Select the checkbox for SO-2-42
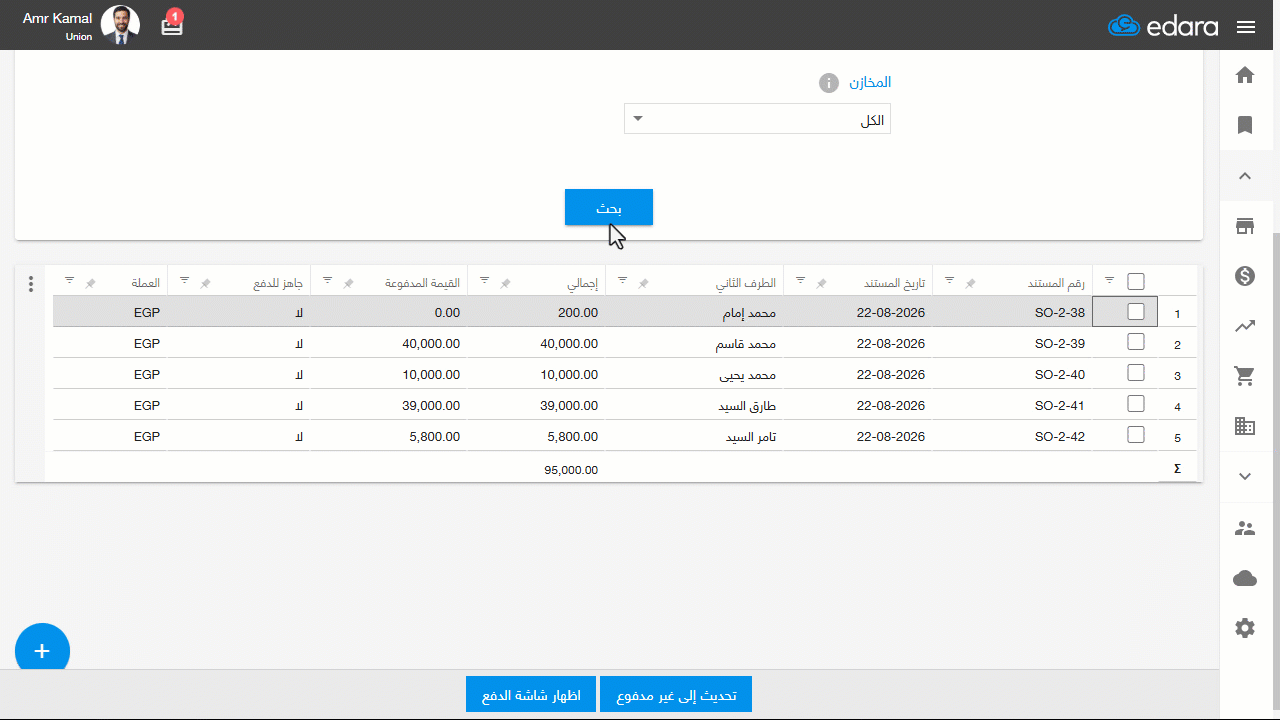The image size is (1280, 720). point(1136,435)
